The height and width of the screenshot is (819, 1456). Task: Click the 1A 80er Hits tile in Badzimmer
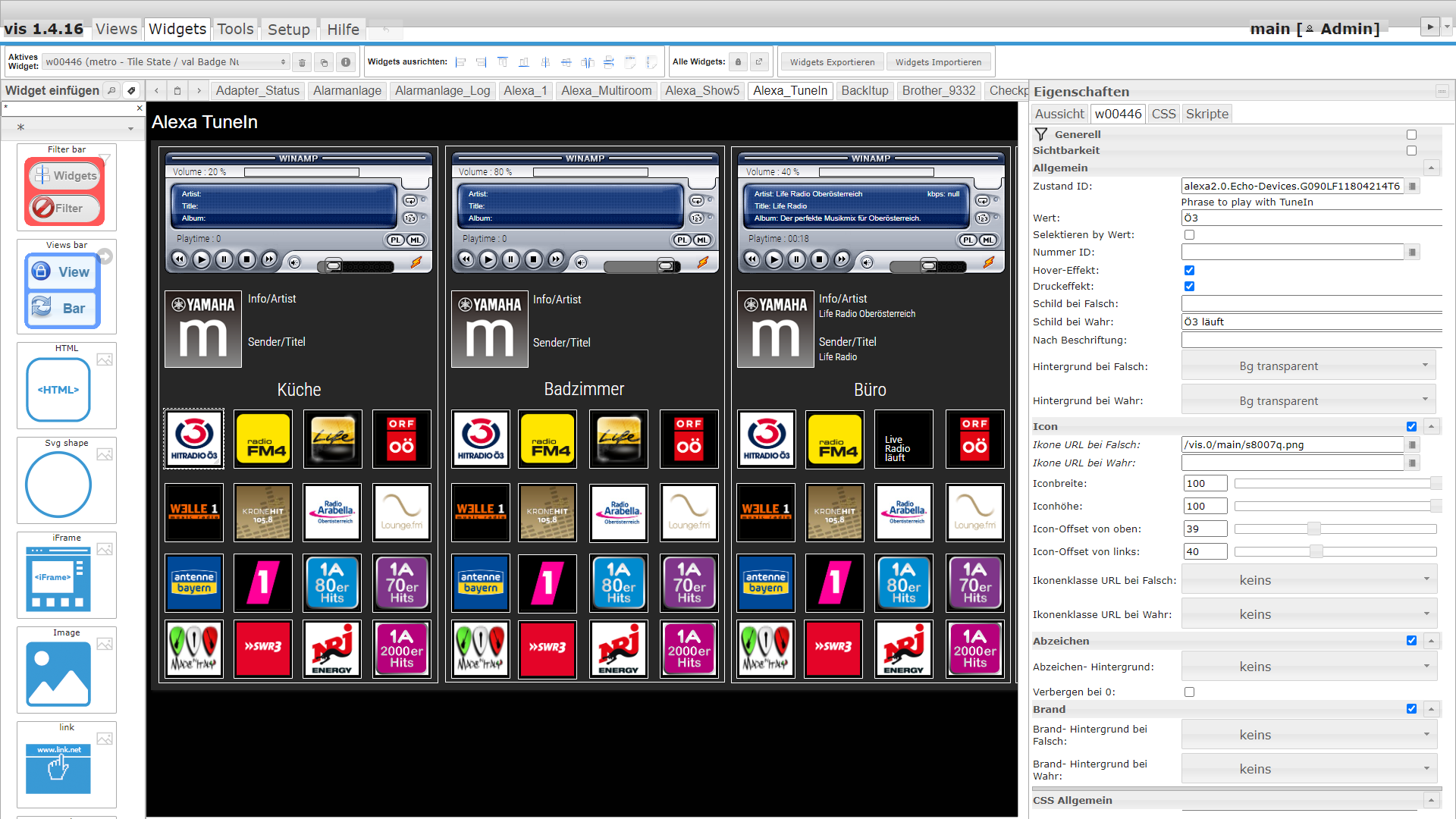coord(619,582)
